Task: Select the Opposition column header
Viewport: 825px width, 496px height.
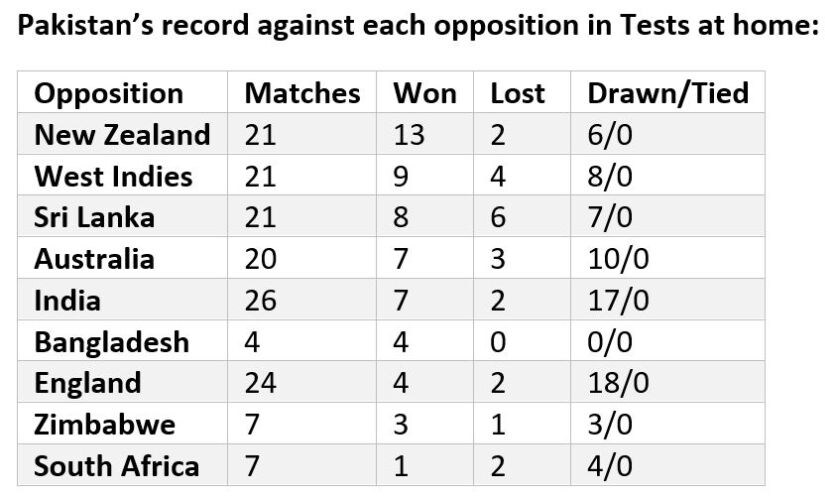Action: click(109, 93)
